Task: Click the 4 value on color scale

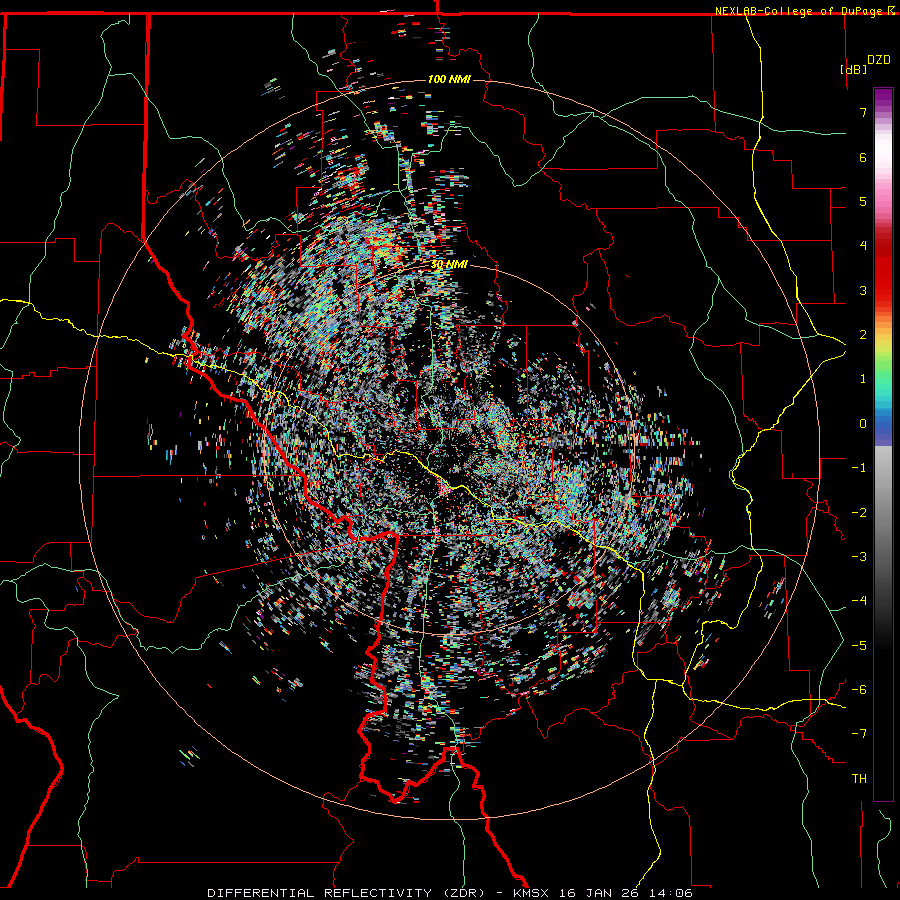Action: click(x=863, y=246)
